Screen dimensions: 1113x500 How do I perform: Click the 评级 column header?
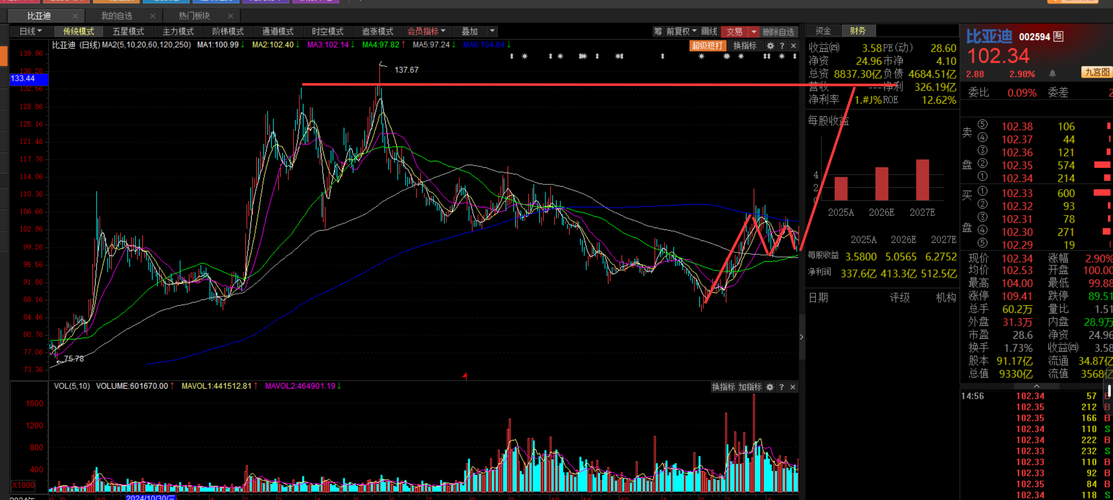click(x=900, y=298)
